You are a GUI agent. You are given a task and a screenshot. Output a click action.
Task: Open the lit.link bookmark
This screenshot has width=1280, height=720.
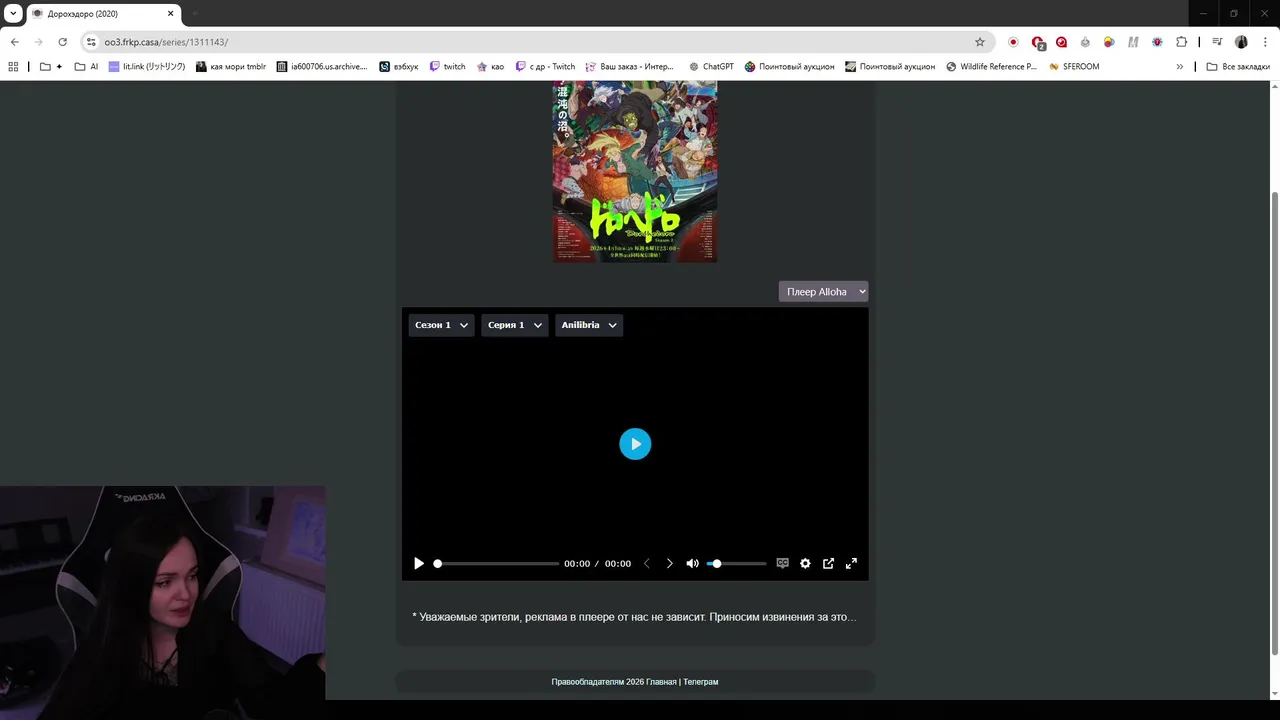point(147,67)
